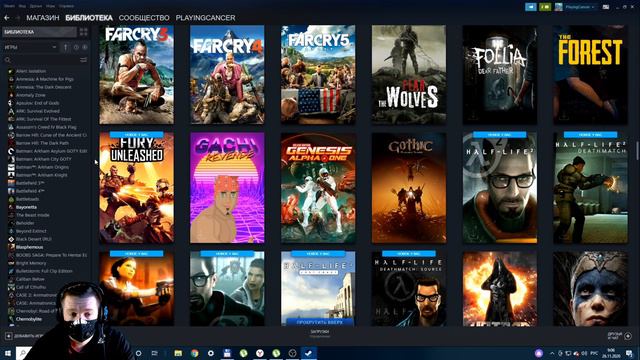Open the Half-Life 2 cover

(x=500, y=188)
